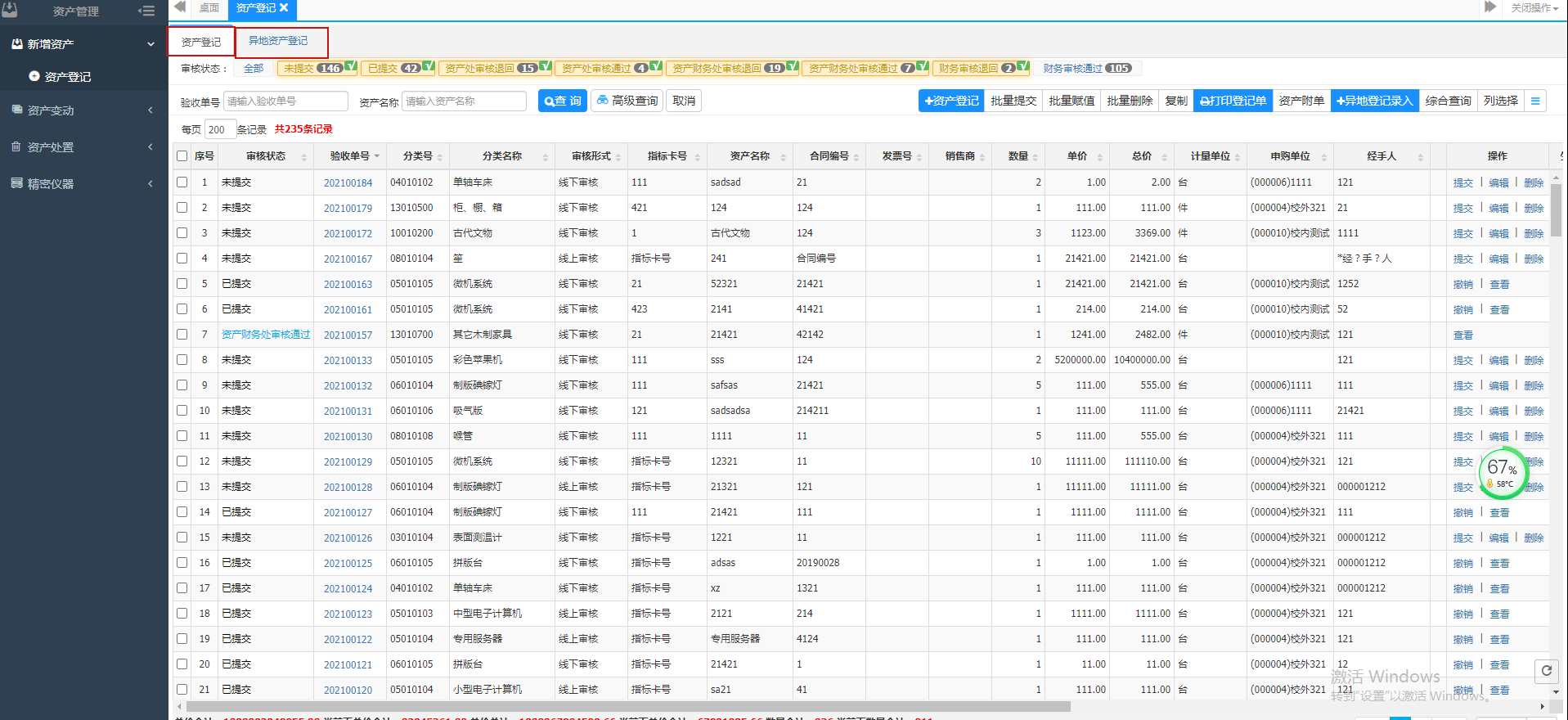Toggle the select-all checkbox in the table header

tap(182, 156)
